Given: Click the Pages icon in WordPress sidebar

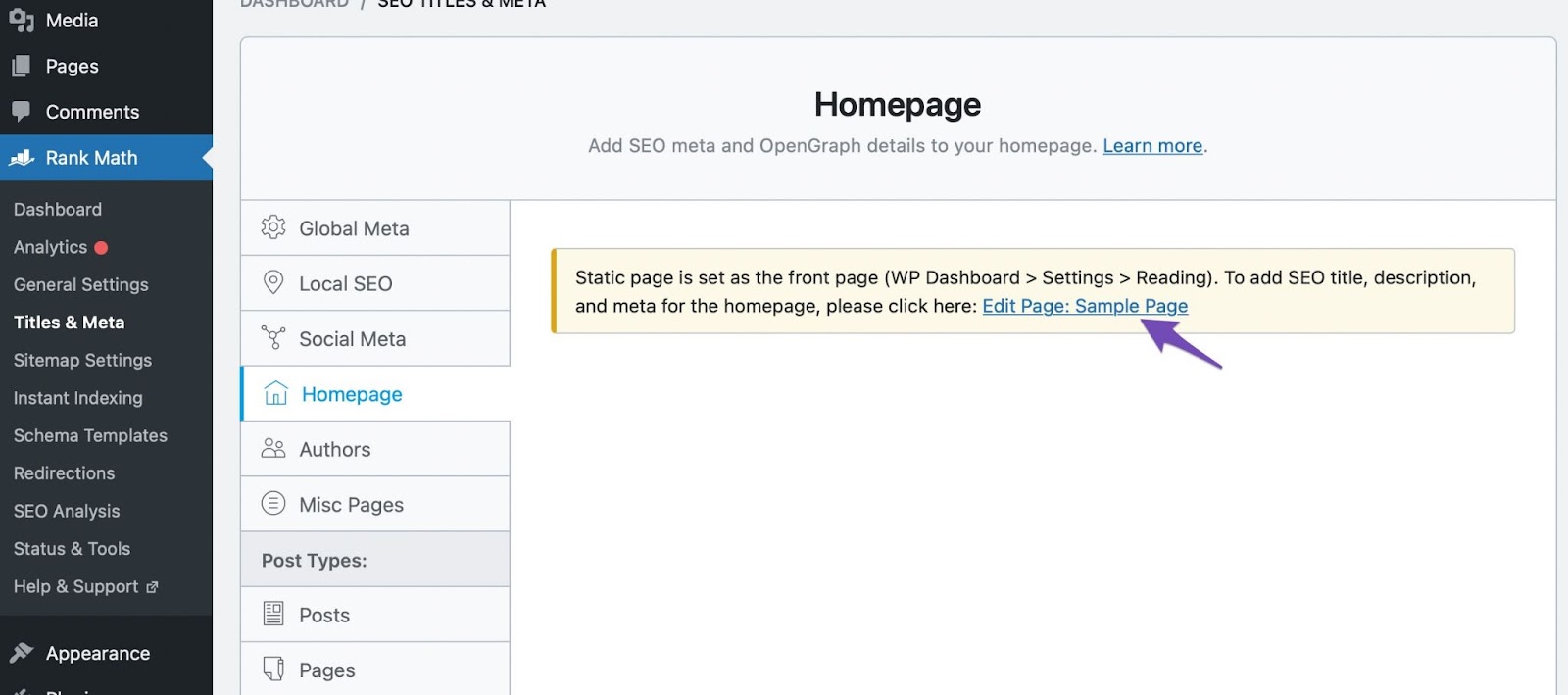Looking at the screenshot, I should [22, 66].
